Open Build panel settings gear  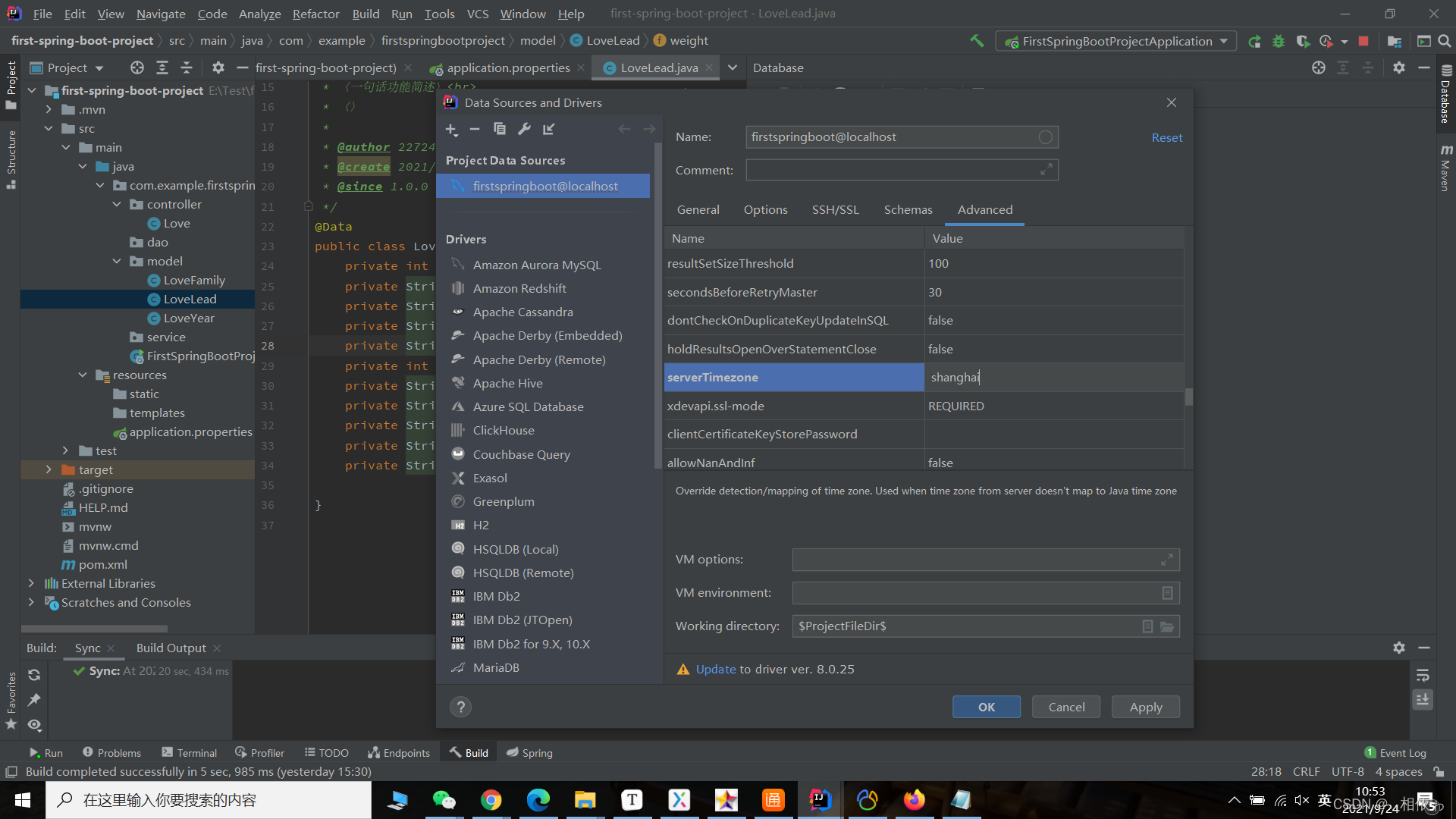(x=1399, y=648)
